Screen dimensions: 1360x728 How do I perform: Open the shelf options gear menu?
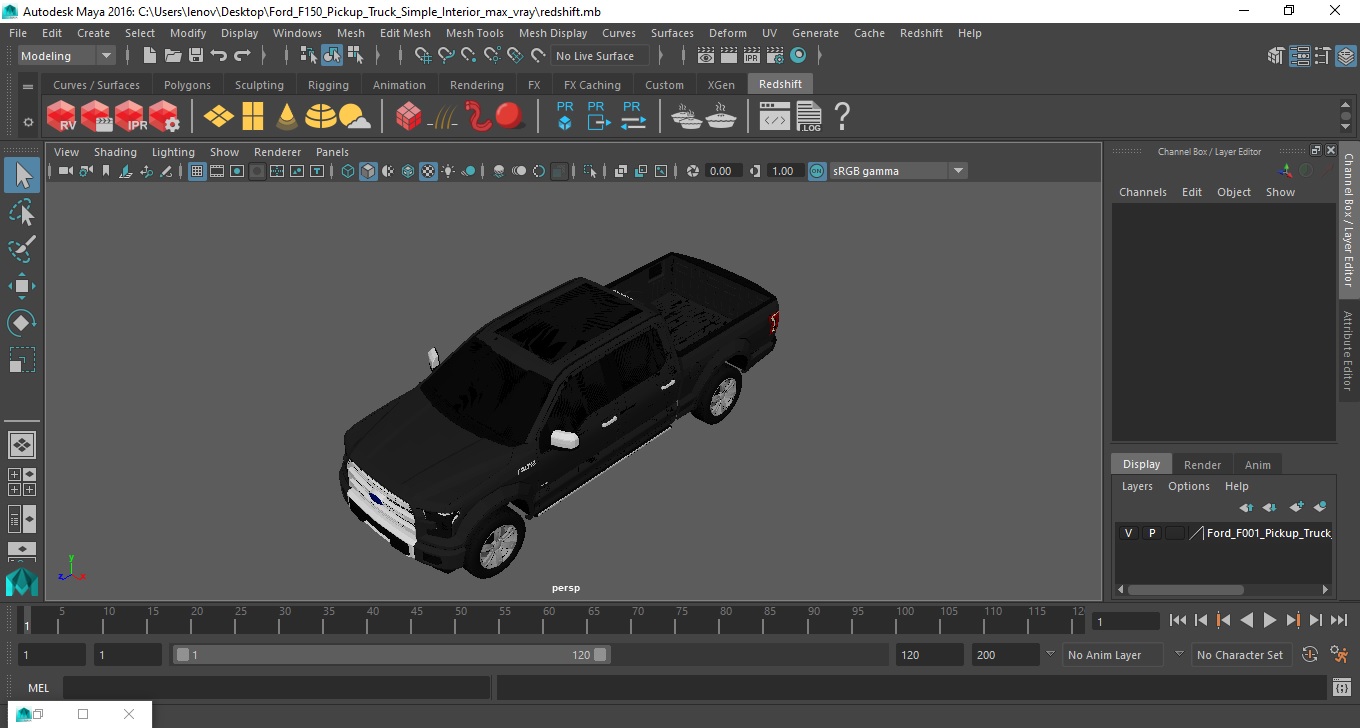(28, 122)
